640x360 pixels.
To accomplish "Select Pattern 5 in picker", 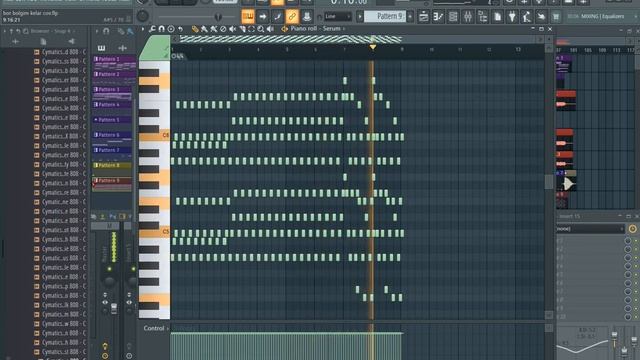I will point(113,120).
